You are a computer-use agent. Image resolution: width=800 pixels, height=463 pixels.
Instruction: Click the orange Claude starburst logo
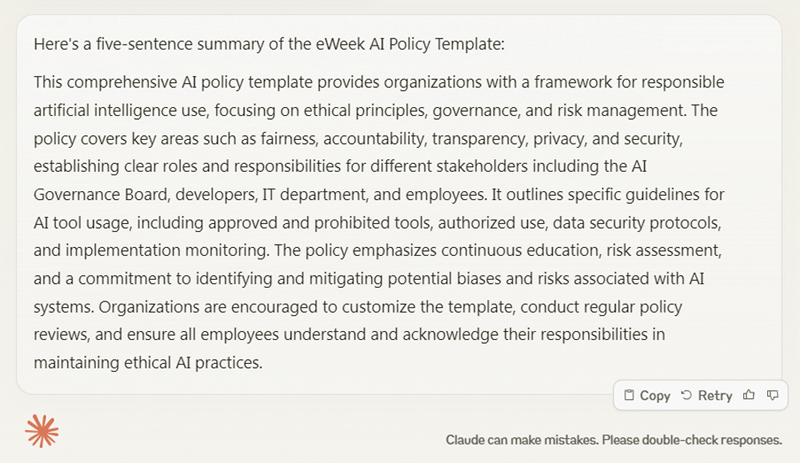click(x=42, y=431)
